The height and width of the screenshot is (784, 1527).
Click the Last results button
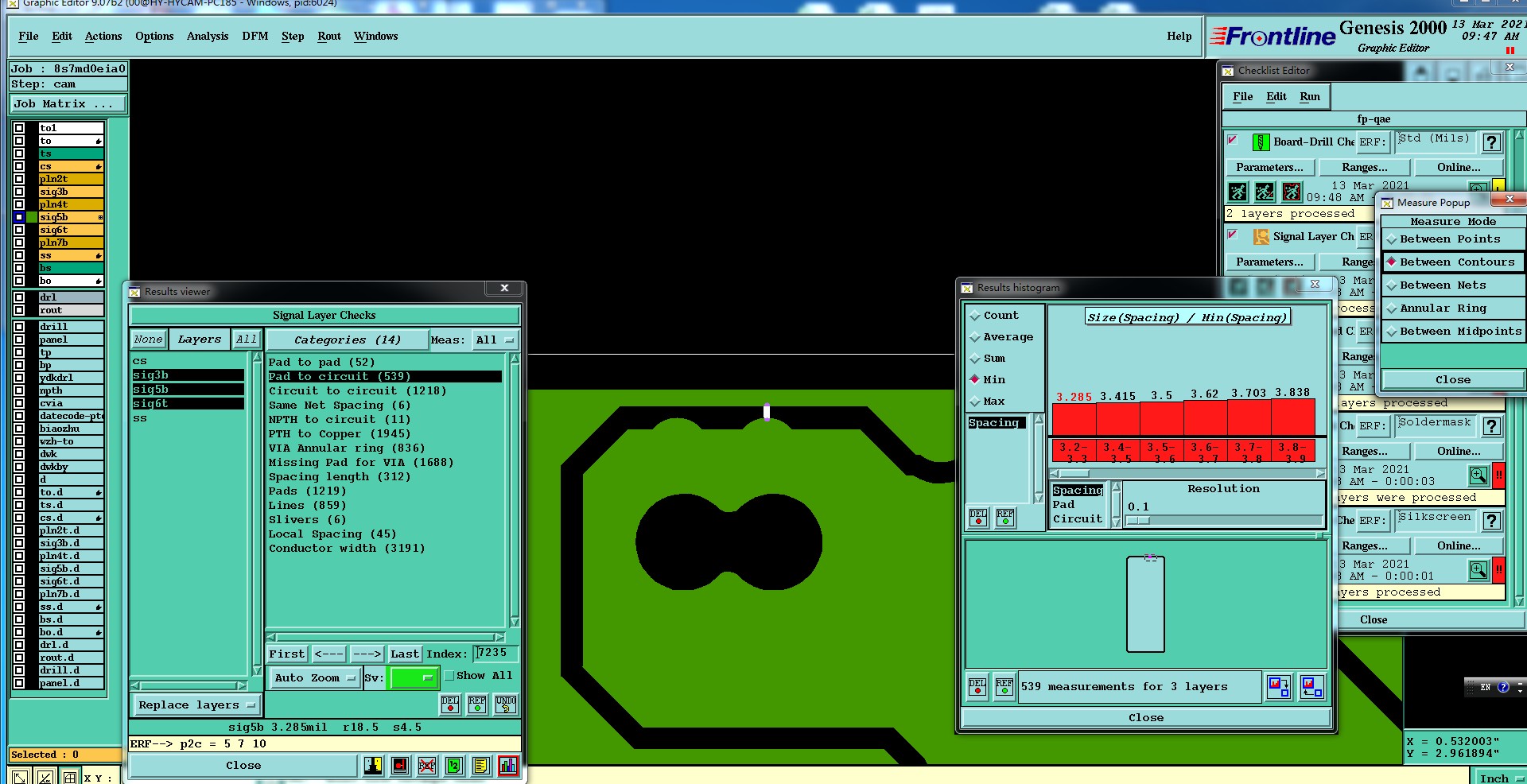pos(404,654)
